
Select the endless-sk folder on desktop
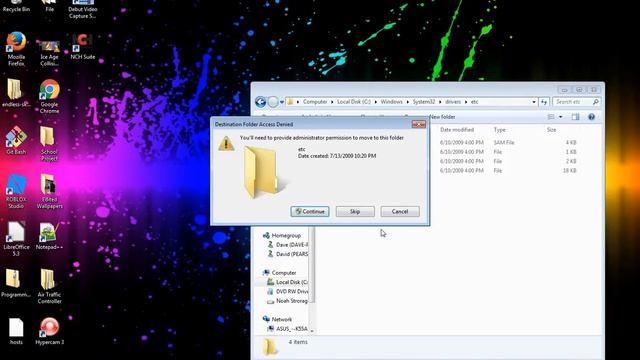[16, 93]
